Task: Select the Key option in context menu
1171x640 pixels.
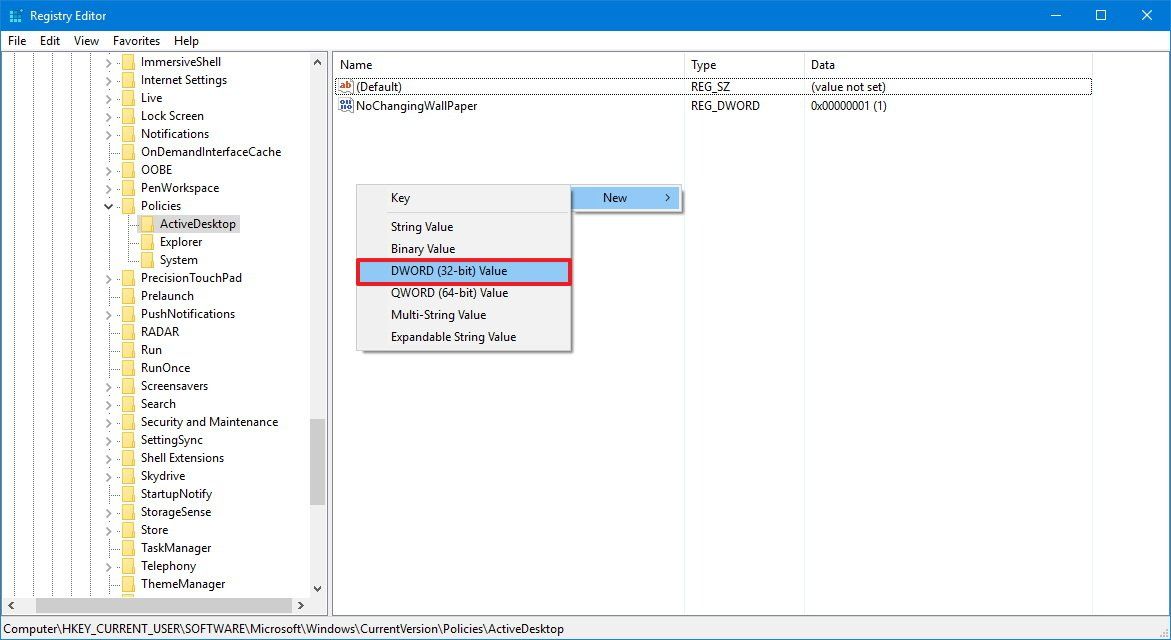Action: click(x=400, y=198)
